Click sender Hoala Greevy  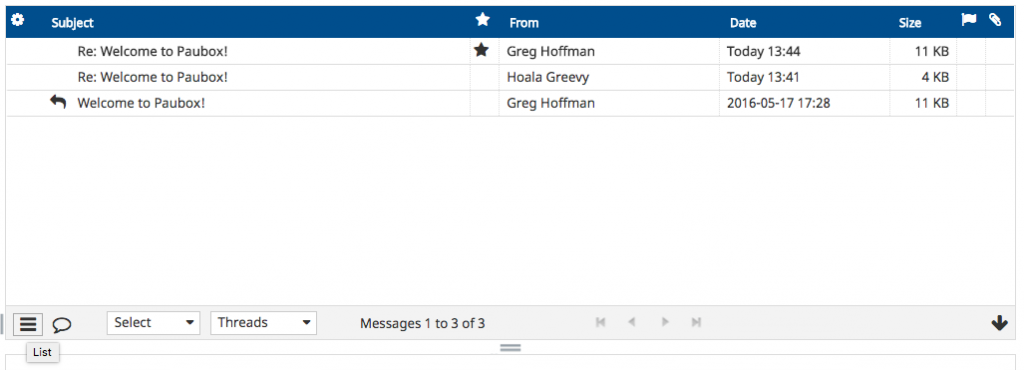click(x=548, y=77)
